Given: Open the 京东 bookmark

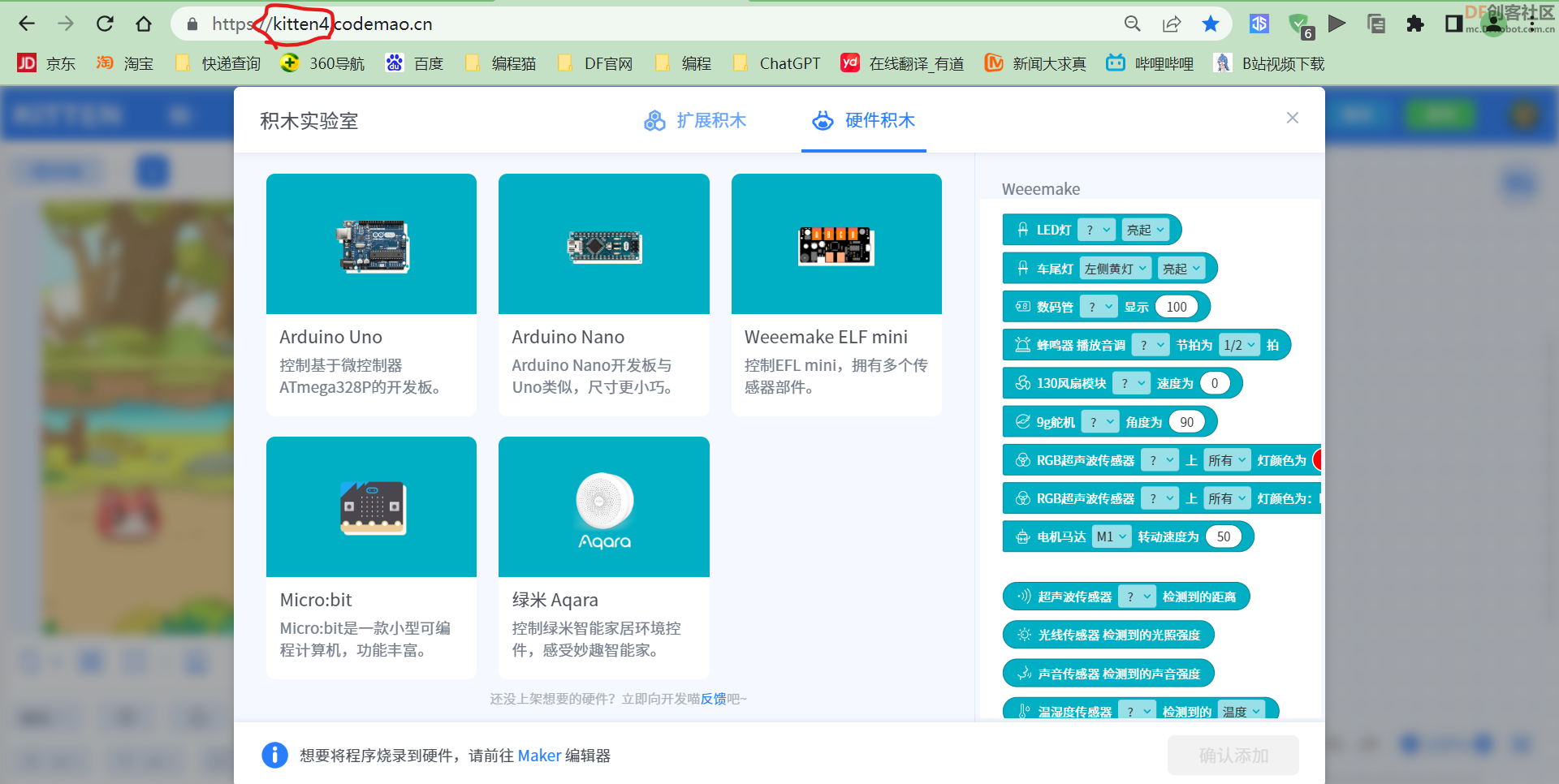Looking at the screenshot, I should pyautogui.click(x=46, y=63).
